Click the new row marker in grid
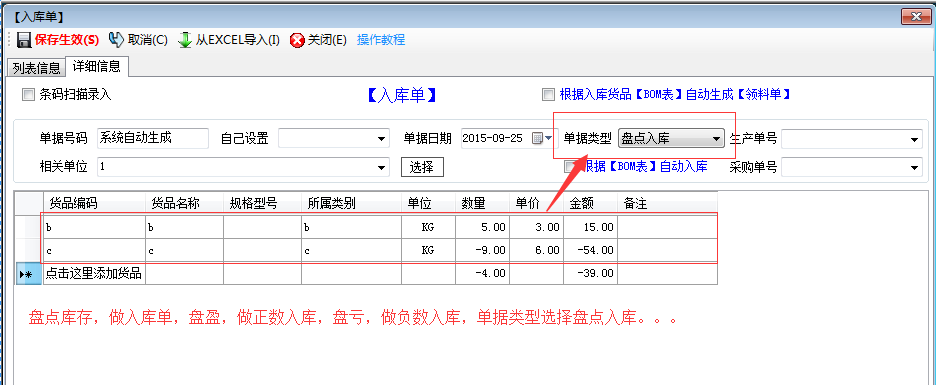This screenshot has height=385, width=936. pyautogui.click(x=27, y=275)
